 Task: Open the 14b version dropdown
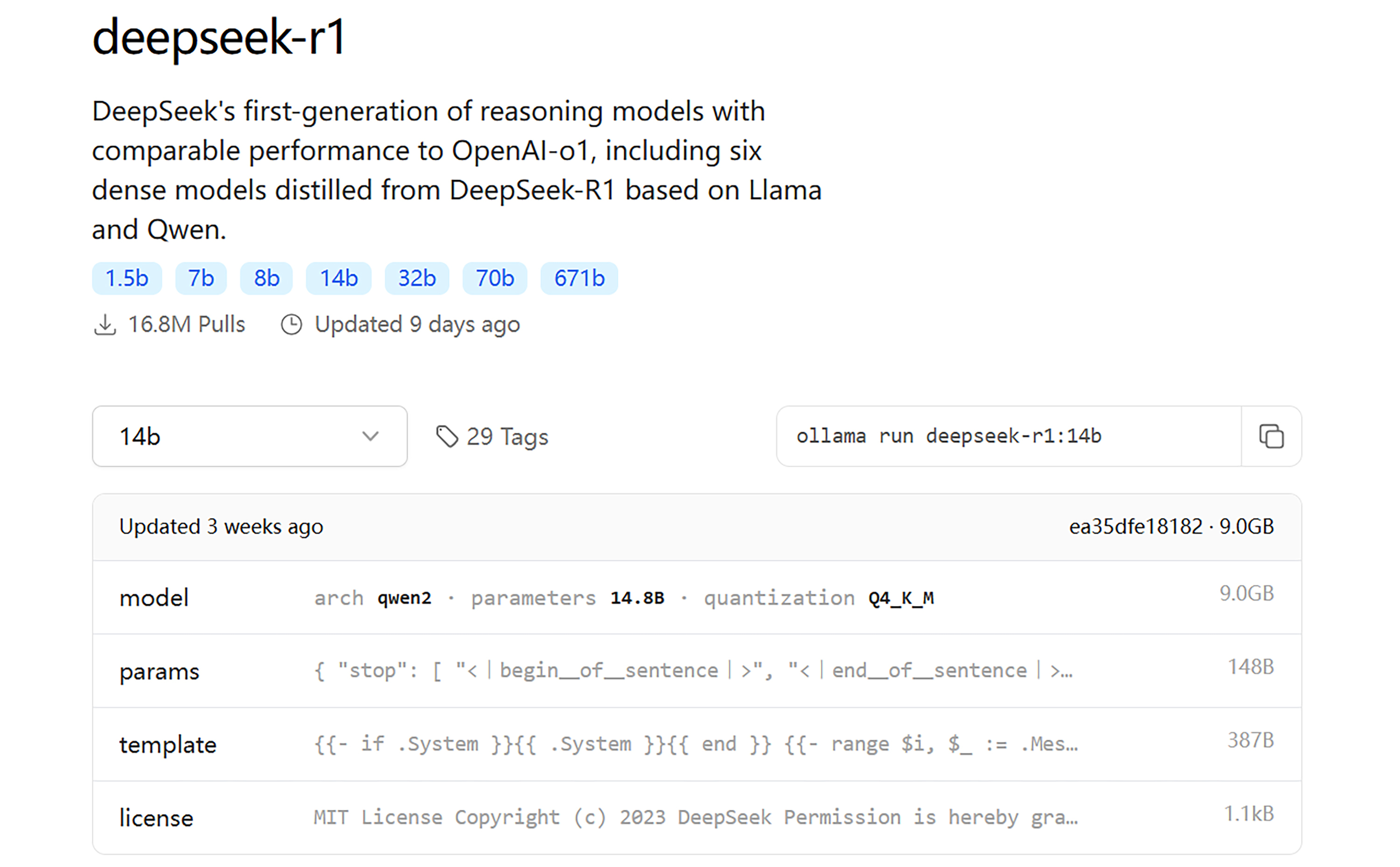coord(249,436)
